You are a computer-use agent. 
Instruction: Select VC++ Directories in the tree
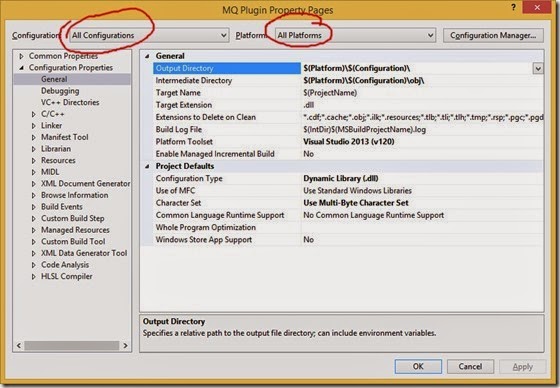point(70,102)
